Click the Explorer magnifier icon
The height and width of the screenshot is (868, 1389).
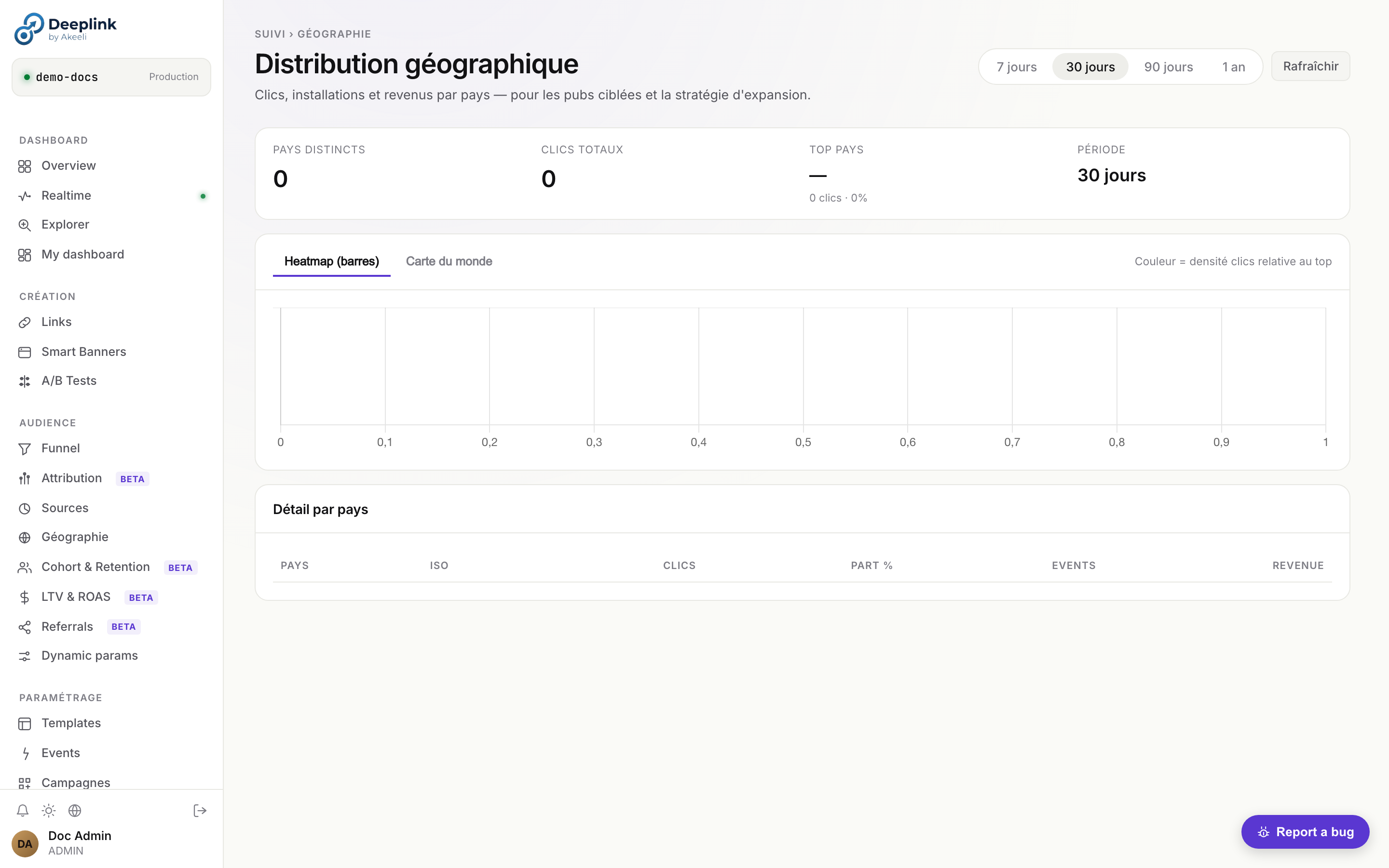(24, 225)
